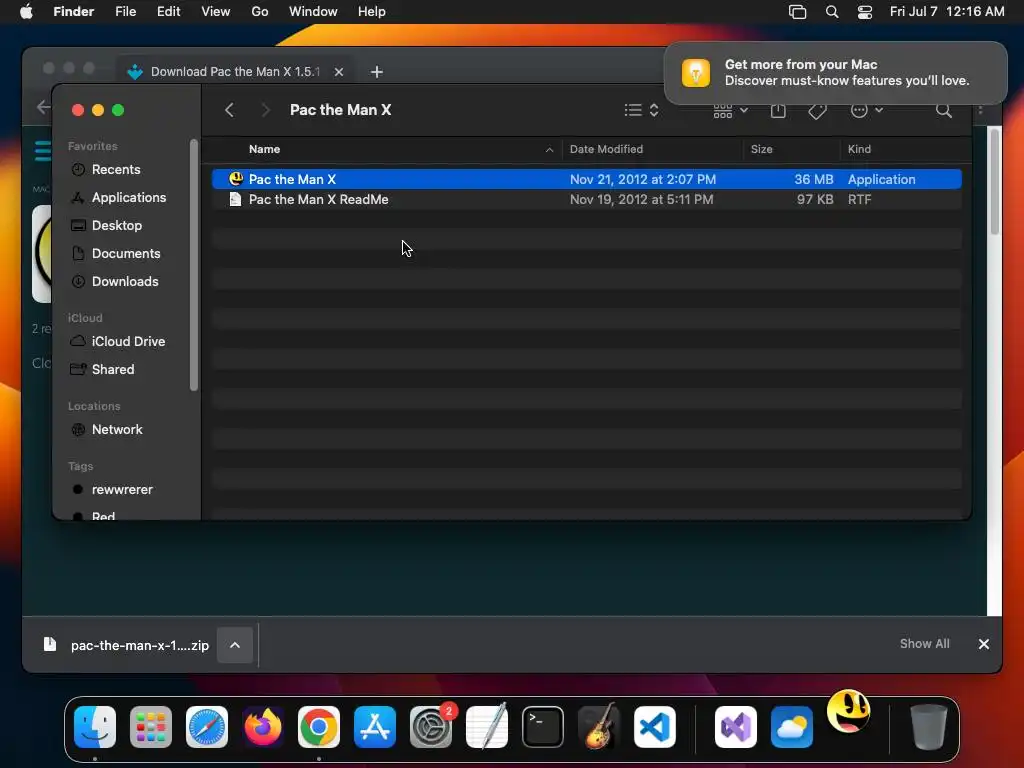The width and height of the screenshot is (1024, 768).
Task: Open Launchpad in the Dock
Action: 151,727
